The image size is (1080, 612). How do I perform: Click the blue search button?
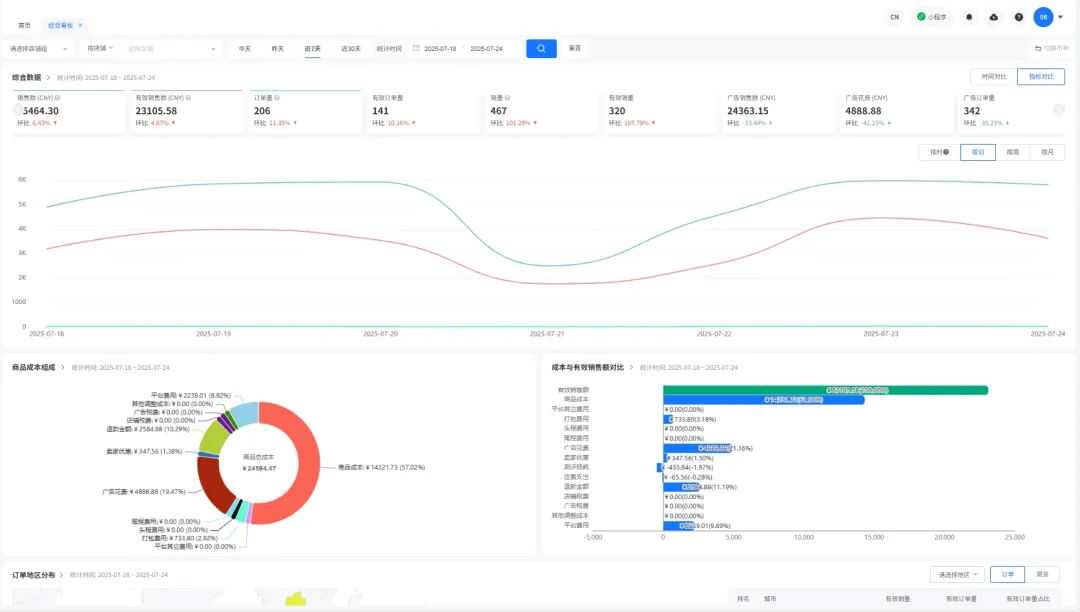tap(541, 48)
